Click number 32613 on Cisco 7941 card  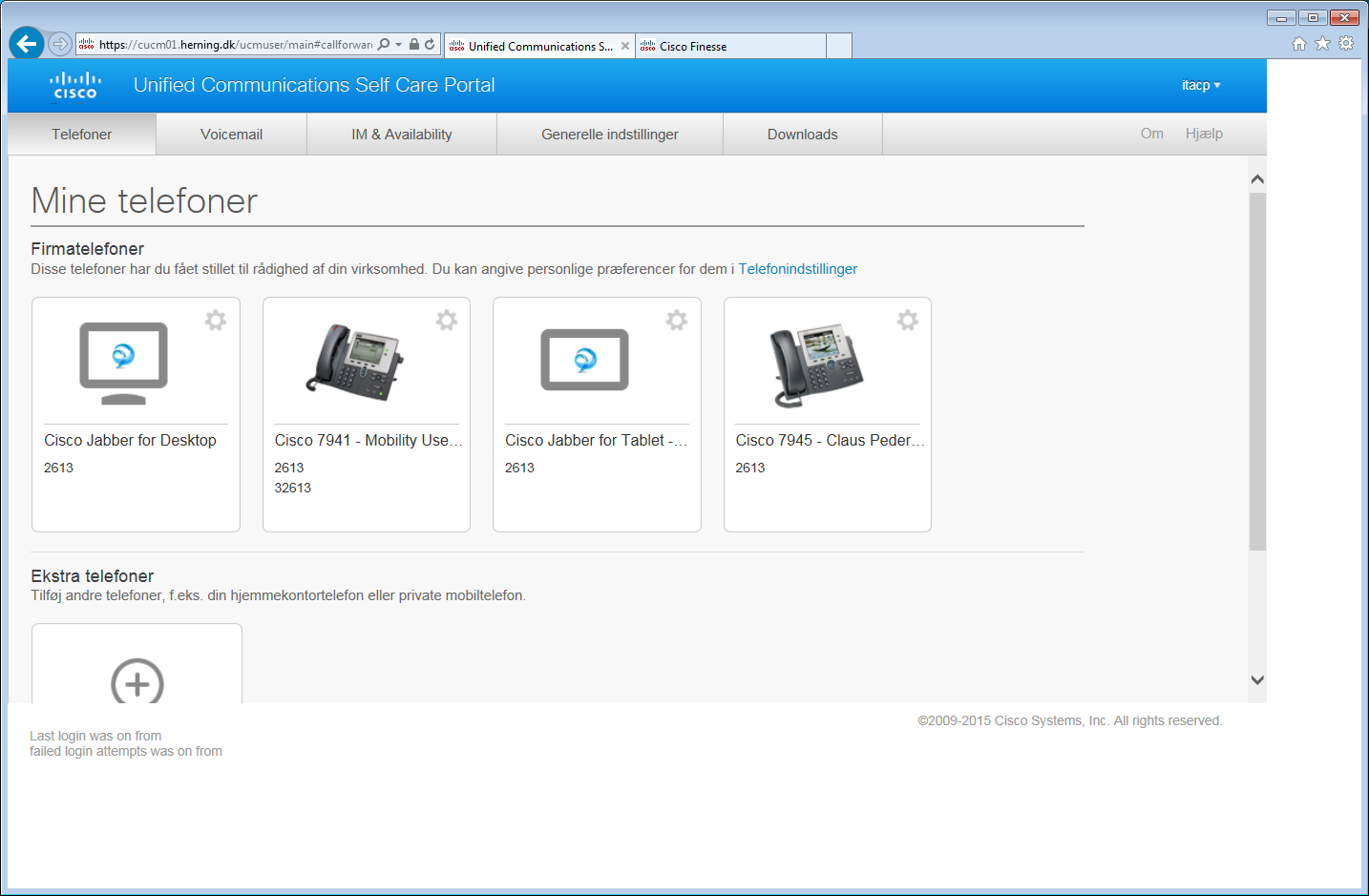[x=293, y=488]
